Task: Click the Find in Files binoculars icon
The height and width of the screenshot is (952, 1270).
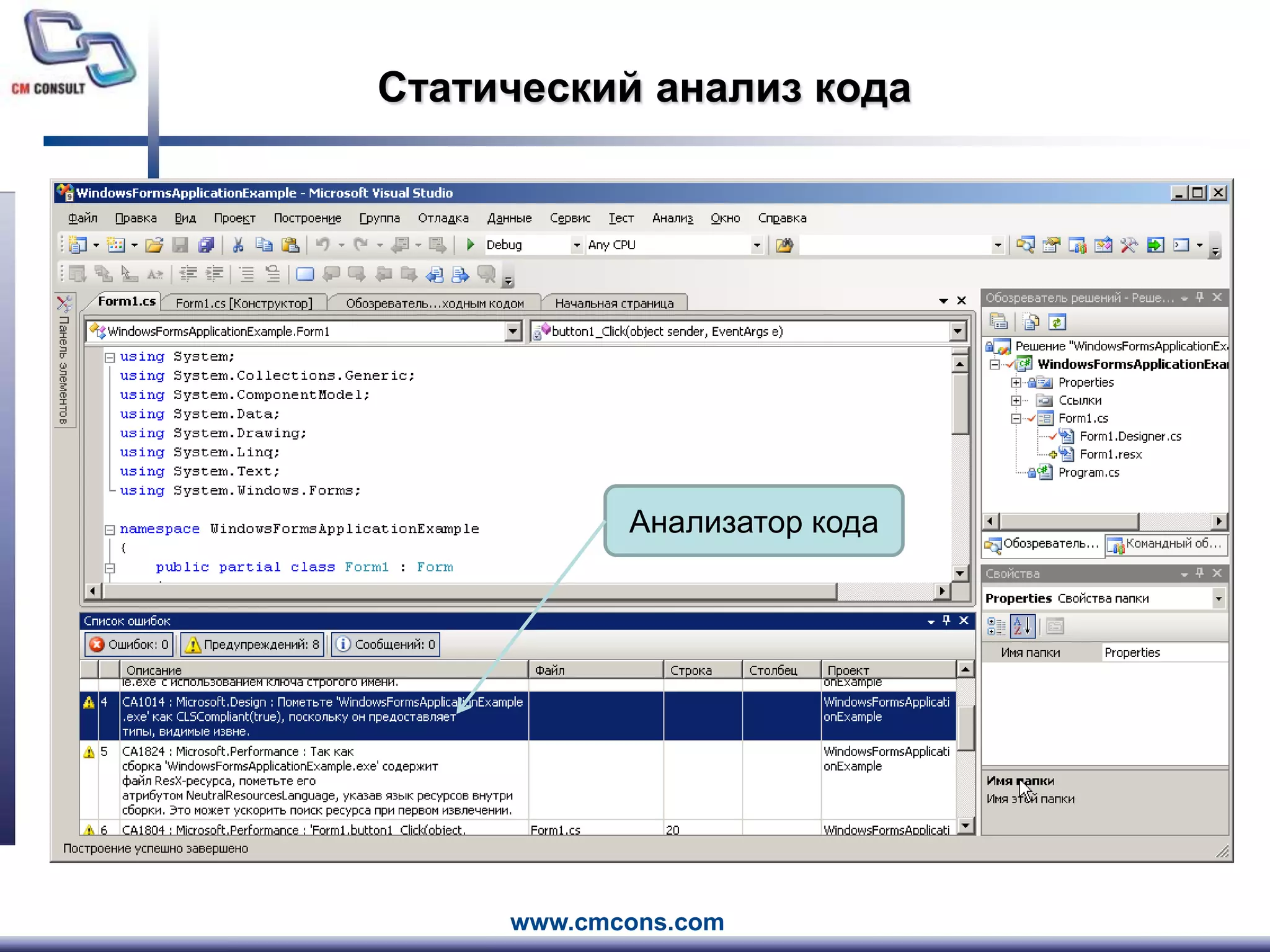Action: click(784, 245)
